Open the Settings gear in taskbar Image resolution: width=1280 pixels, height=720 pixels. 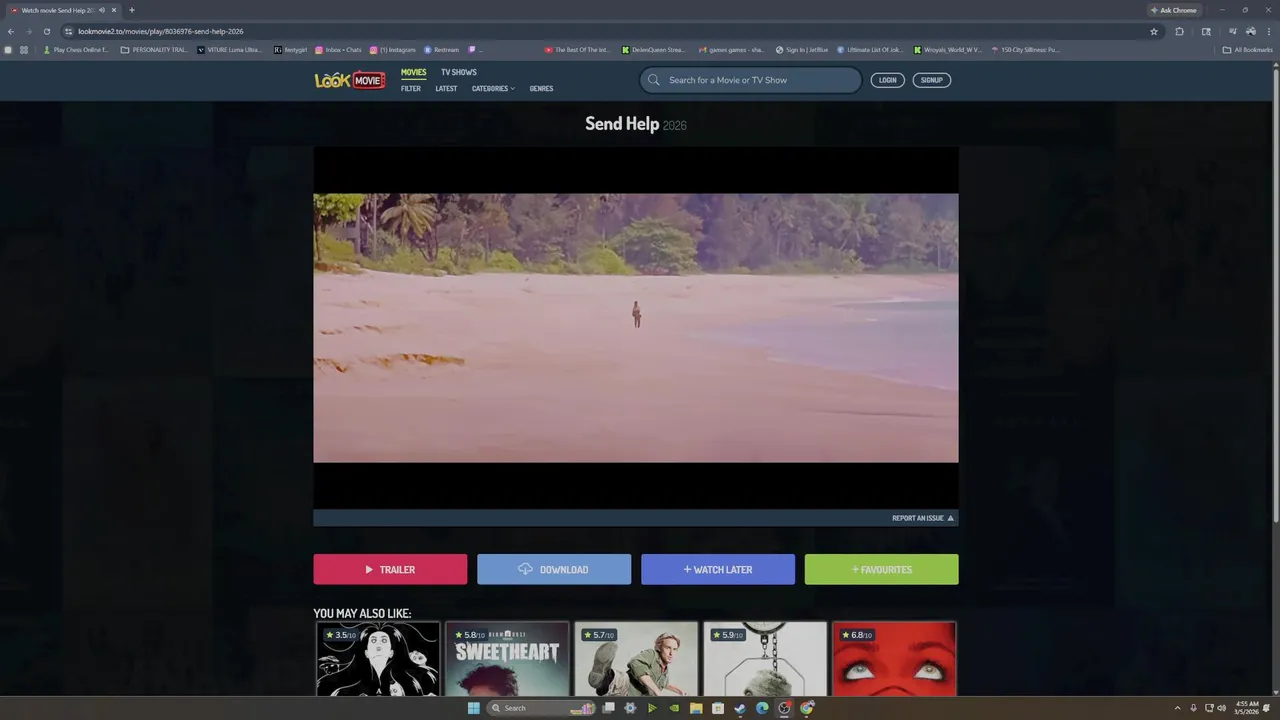pos(630,708)
